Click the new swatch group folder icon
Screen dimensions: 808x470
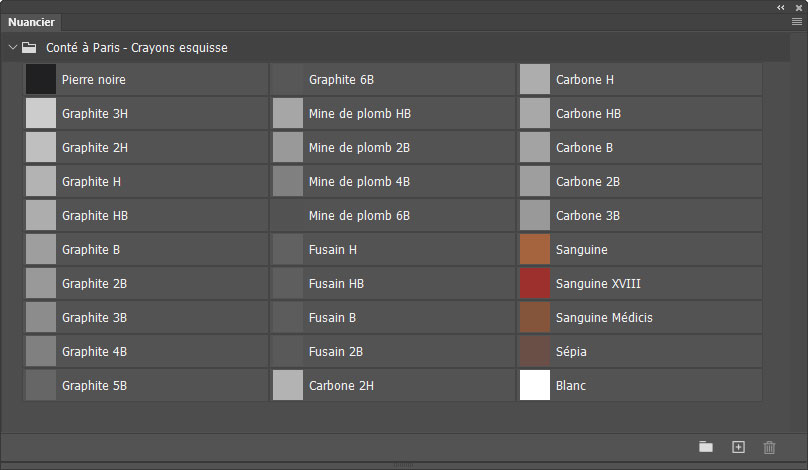(706, 447)
